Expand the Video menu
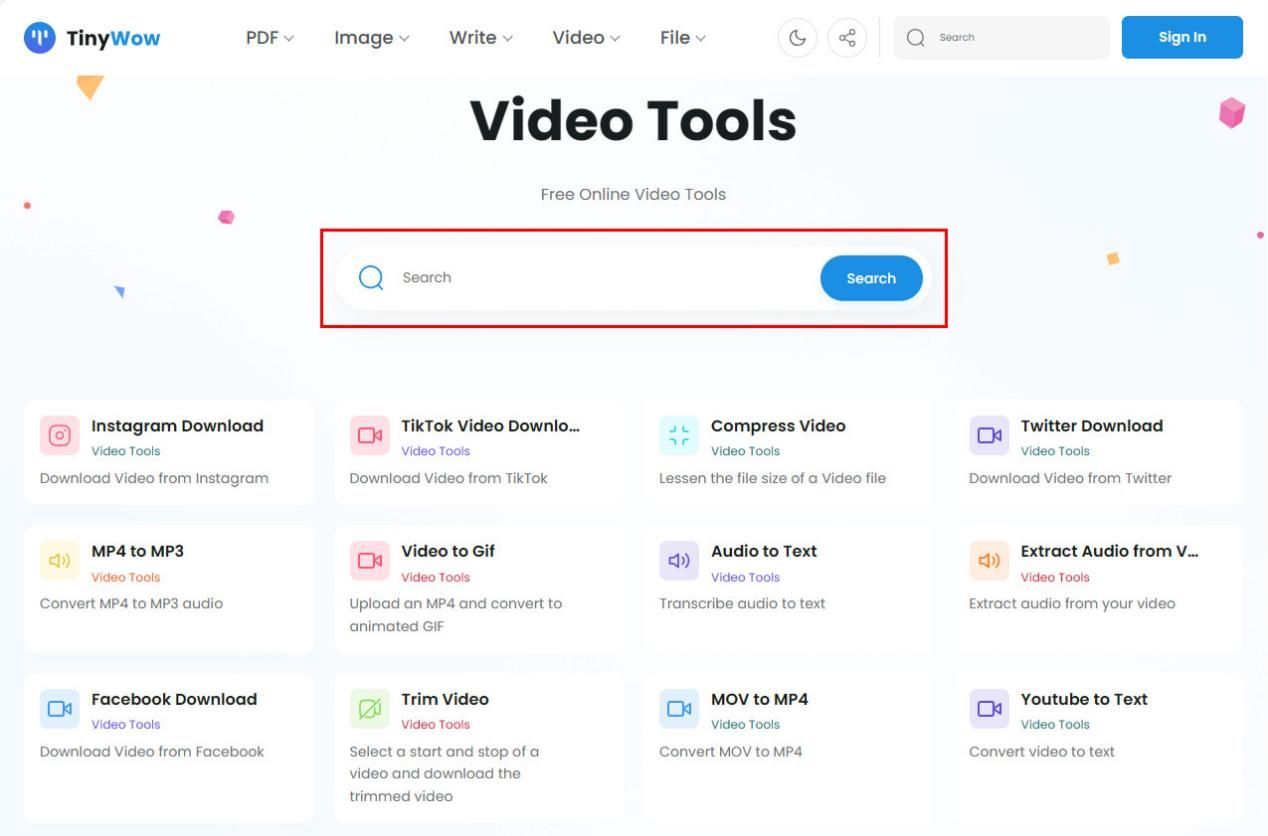This screenshot has width=1268, height=836. pos(586,38)
